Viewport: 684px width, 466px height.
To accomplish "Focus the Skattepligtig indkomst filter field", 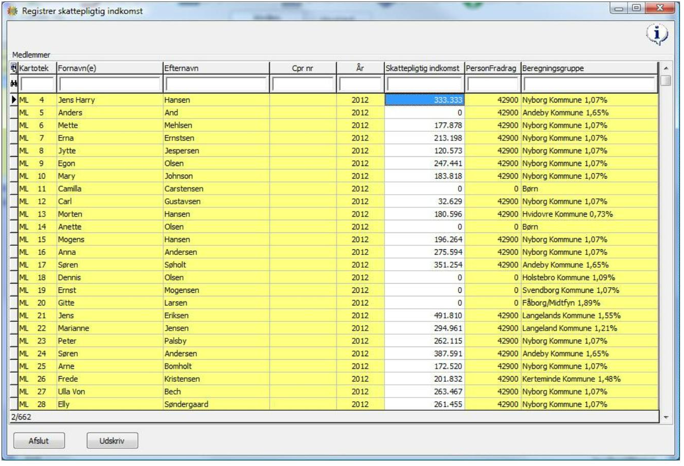I will coord(424,84).
